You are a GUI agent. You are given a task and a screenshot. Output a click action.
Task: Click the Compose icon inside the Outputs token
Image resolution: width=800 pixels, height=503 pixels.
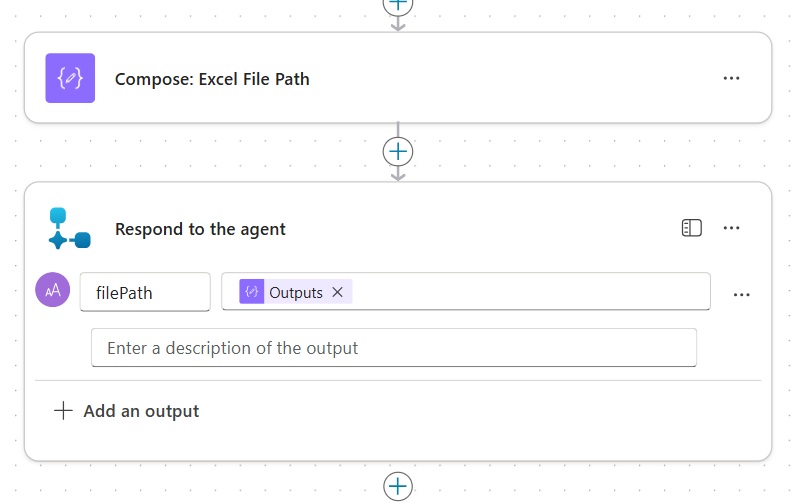pos(252,292)
